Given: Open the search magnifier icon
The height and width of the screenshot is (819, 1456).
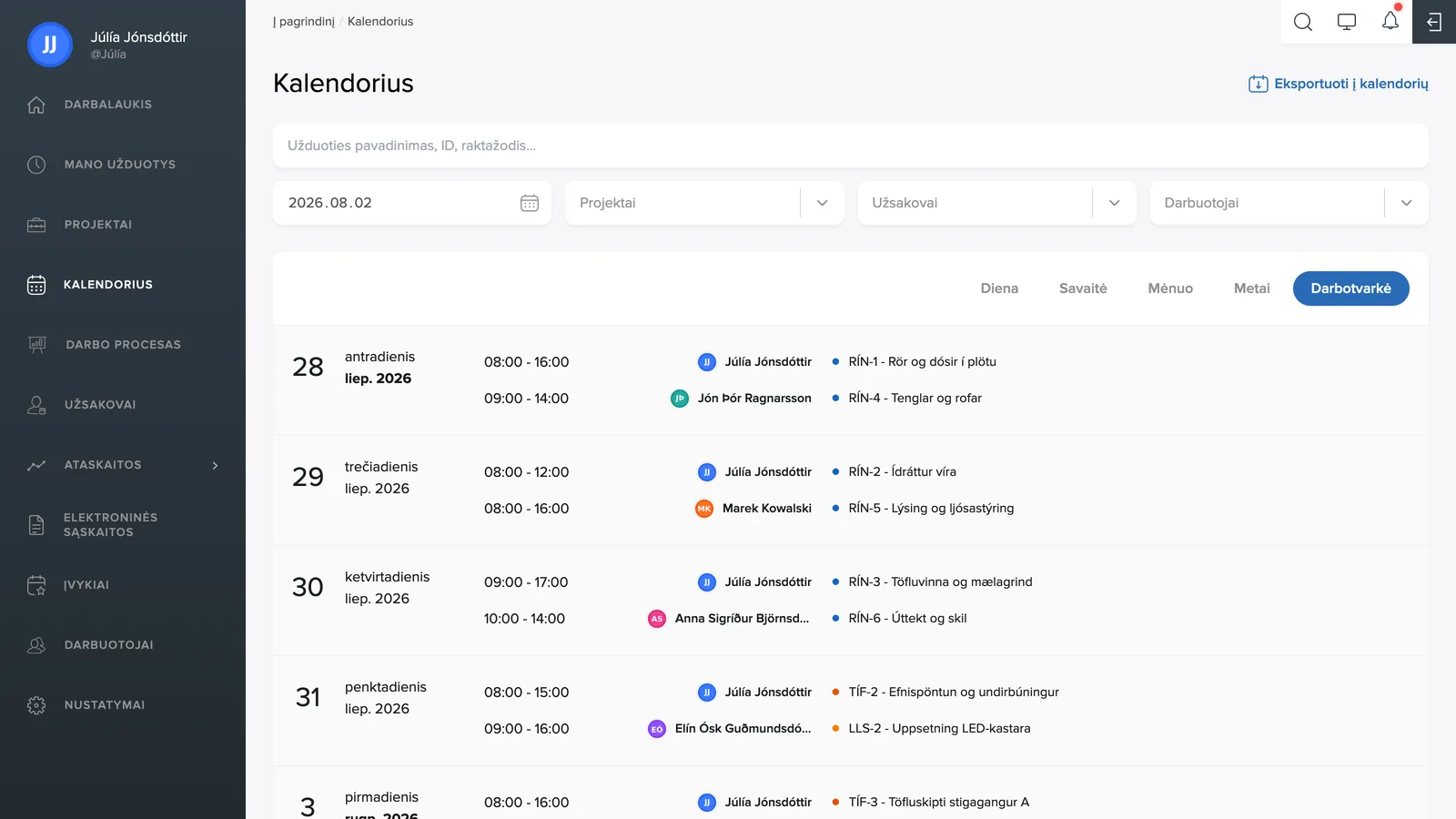Looking at the screenshot, I should coord(1303,22).
